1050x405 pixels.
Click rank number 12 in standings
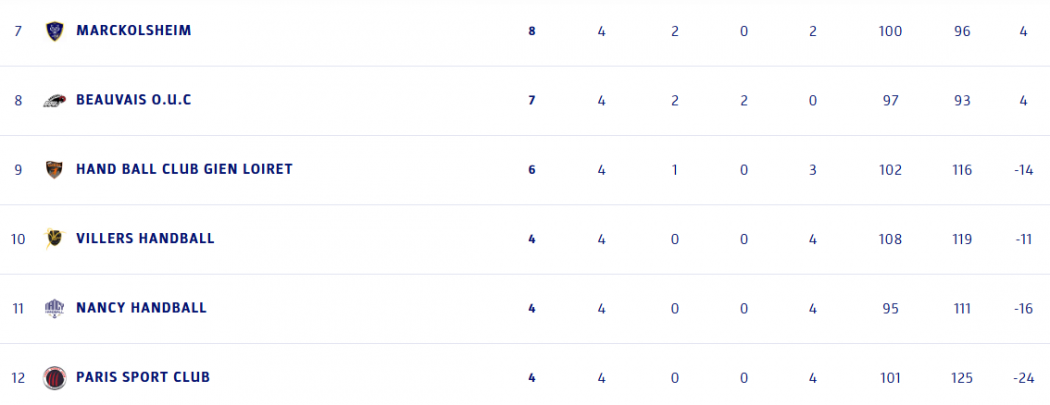point(18,378)
